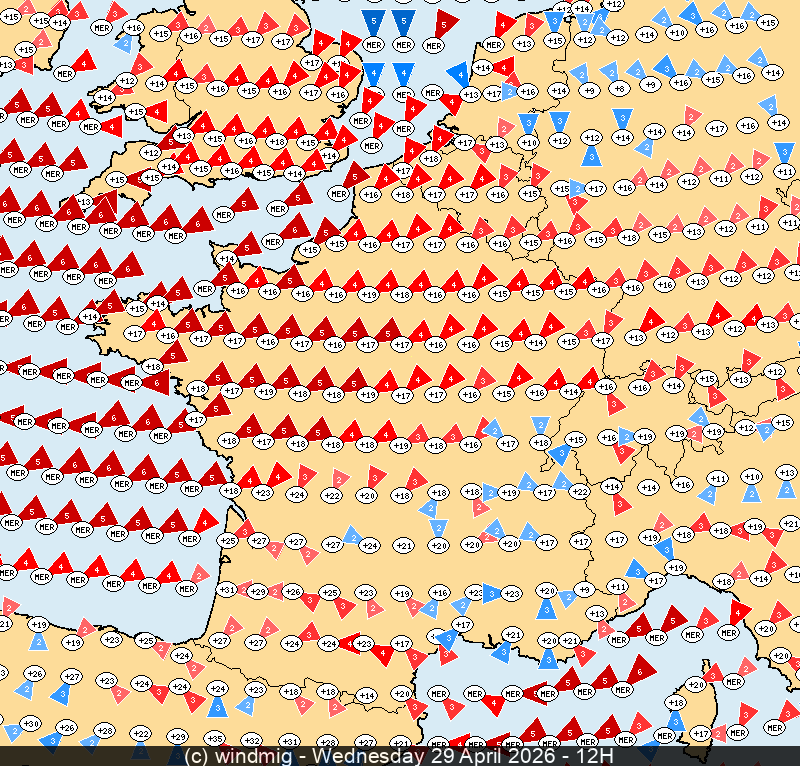Select the +32 temperature label
Viewport: 800px width, 766px height.
coord(252,740)
